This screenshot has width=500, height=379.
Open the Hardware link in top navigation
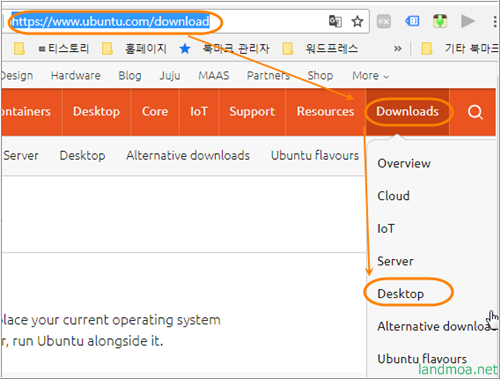pos(76,76)
